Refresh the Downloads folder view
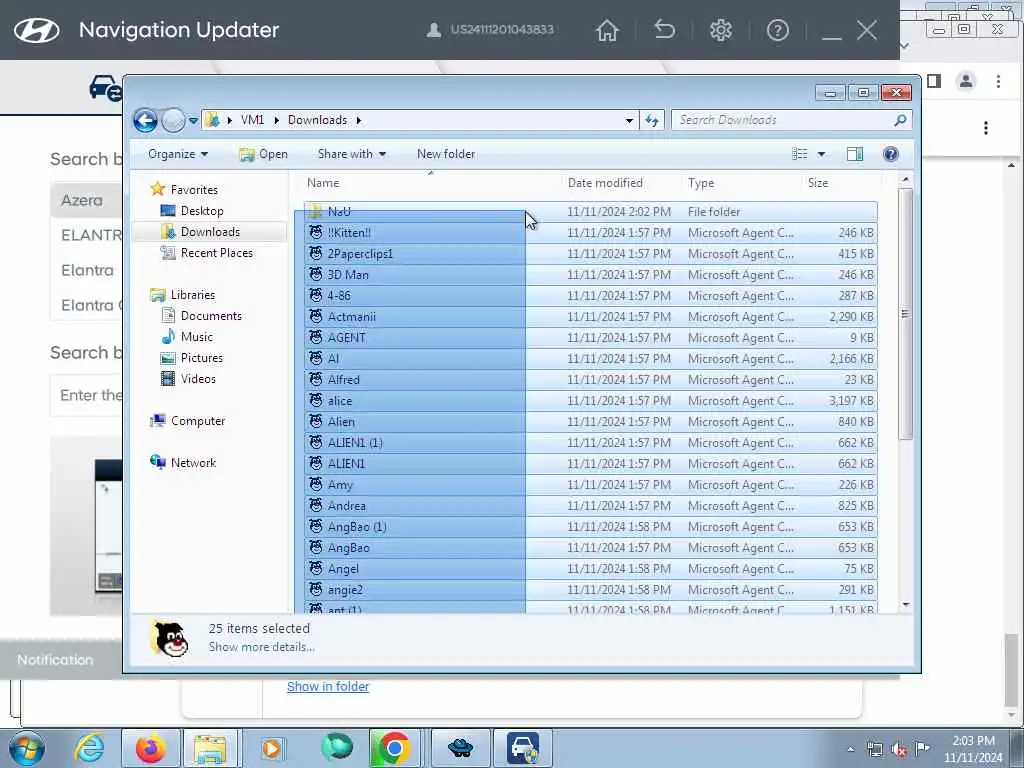Screen dimensions: 1024x768 pyautogui.click(x=652, y=120)
